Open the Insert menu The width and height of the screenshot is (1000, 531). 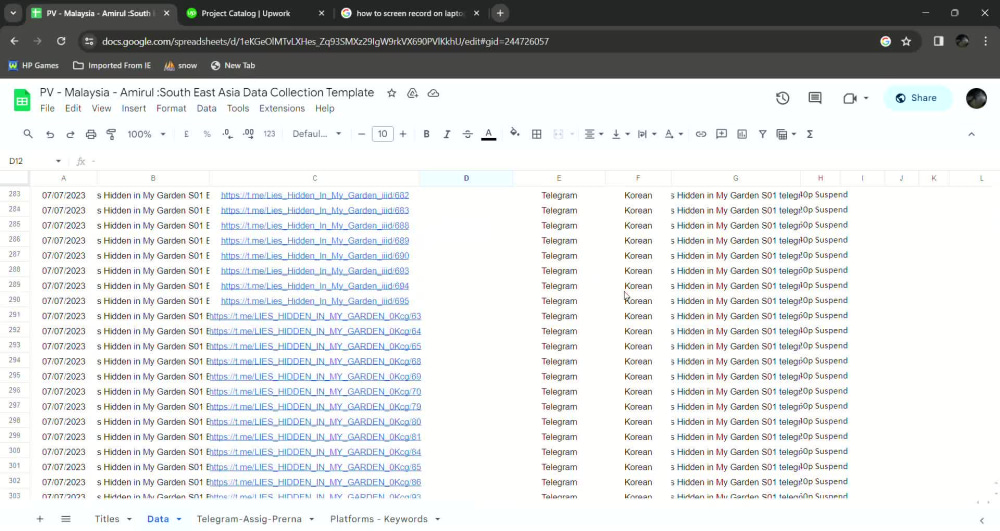pos(134,108)
